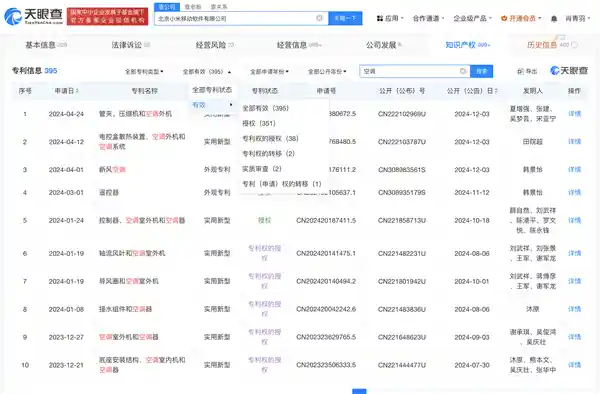Open 详情 for row 9 空调室外机和空调器
This screenshot has height=394, width=600.
point(574,337)
